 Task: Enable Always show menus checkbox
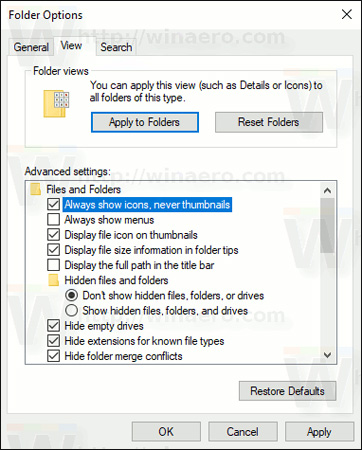(53, 220)
